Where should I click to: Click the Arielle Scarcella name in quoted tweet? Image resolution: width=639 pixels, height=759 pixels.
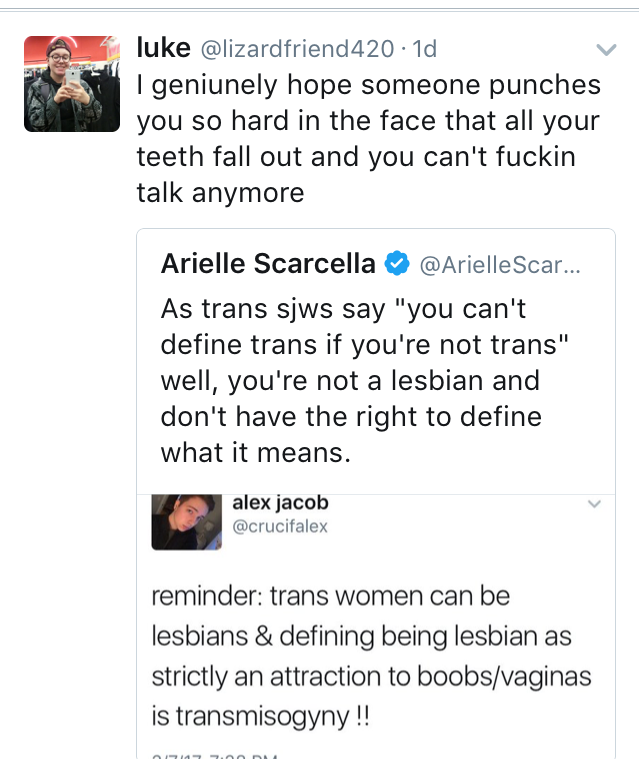click(x=268, y=263)
